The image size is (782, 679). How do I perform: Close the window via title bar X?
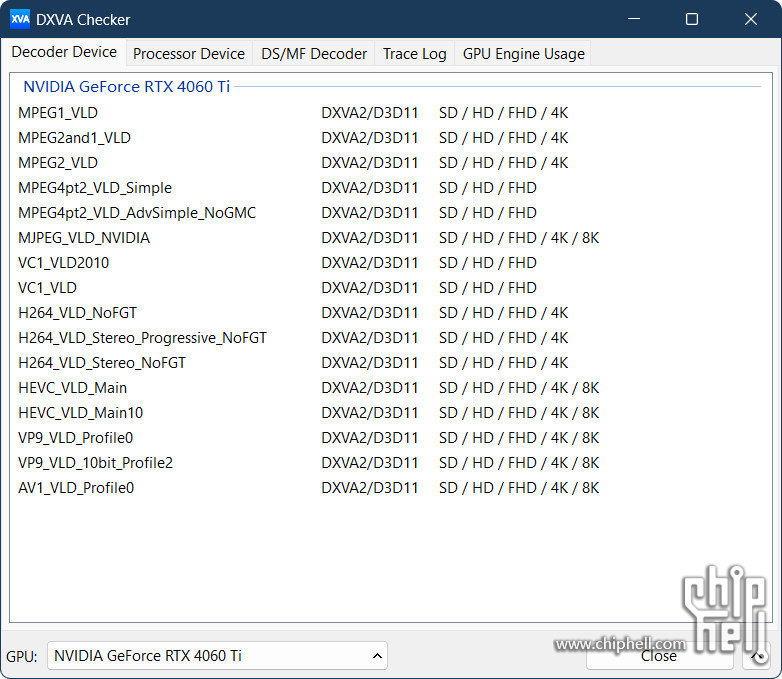pyautogui.click(x=751, y=19)
